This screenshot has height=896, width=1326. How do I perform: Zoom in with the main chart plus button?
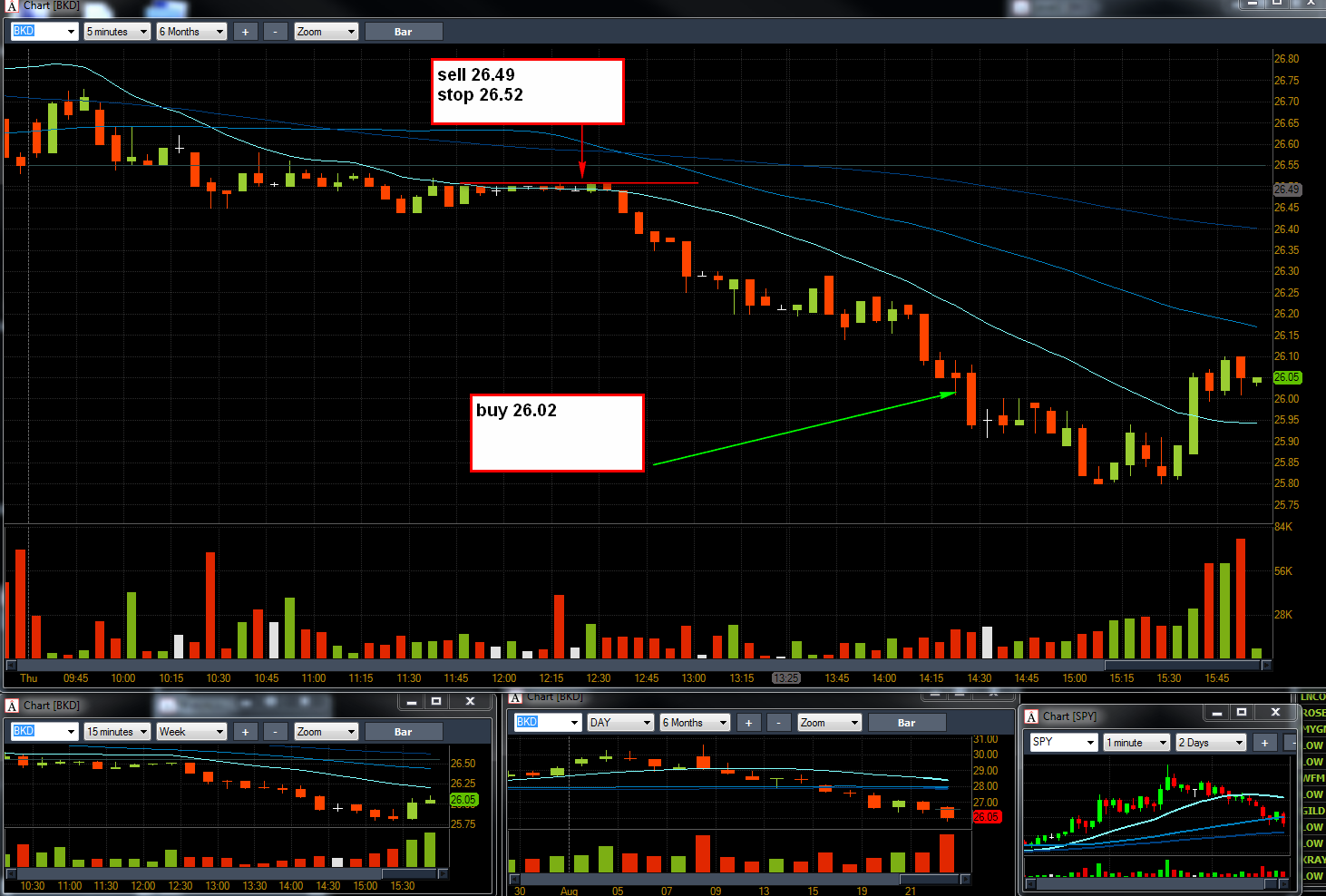point(245,32)
